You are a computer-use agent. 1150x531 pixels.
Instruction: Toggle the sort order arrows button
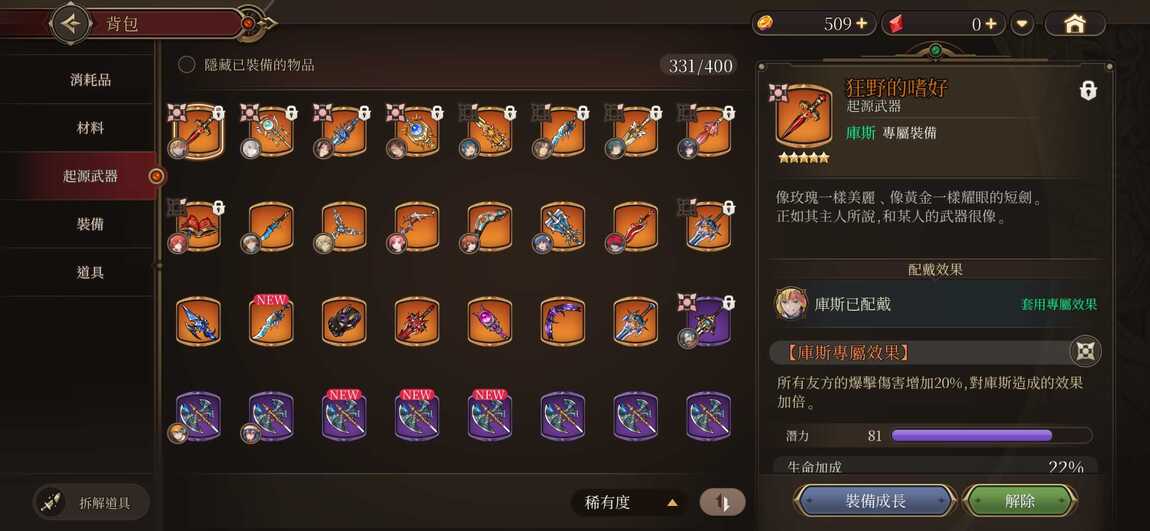(x=722, y=502)
